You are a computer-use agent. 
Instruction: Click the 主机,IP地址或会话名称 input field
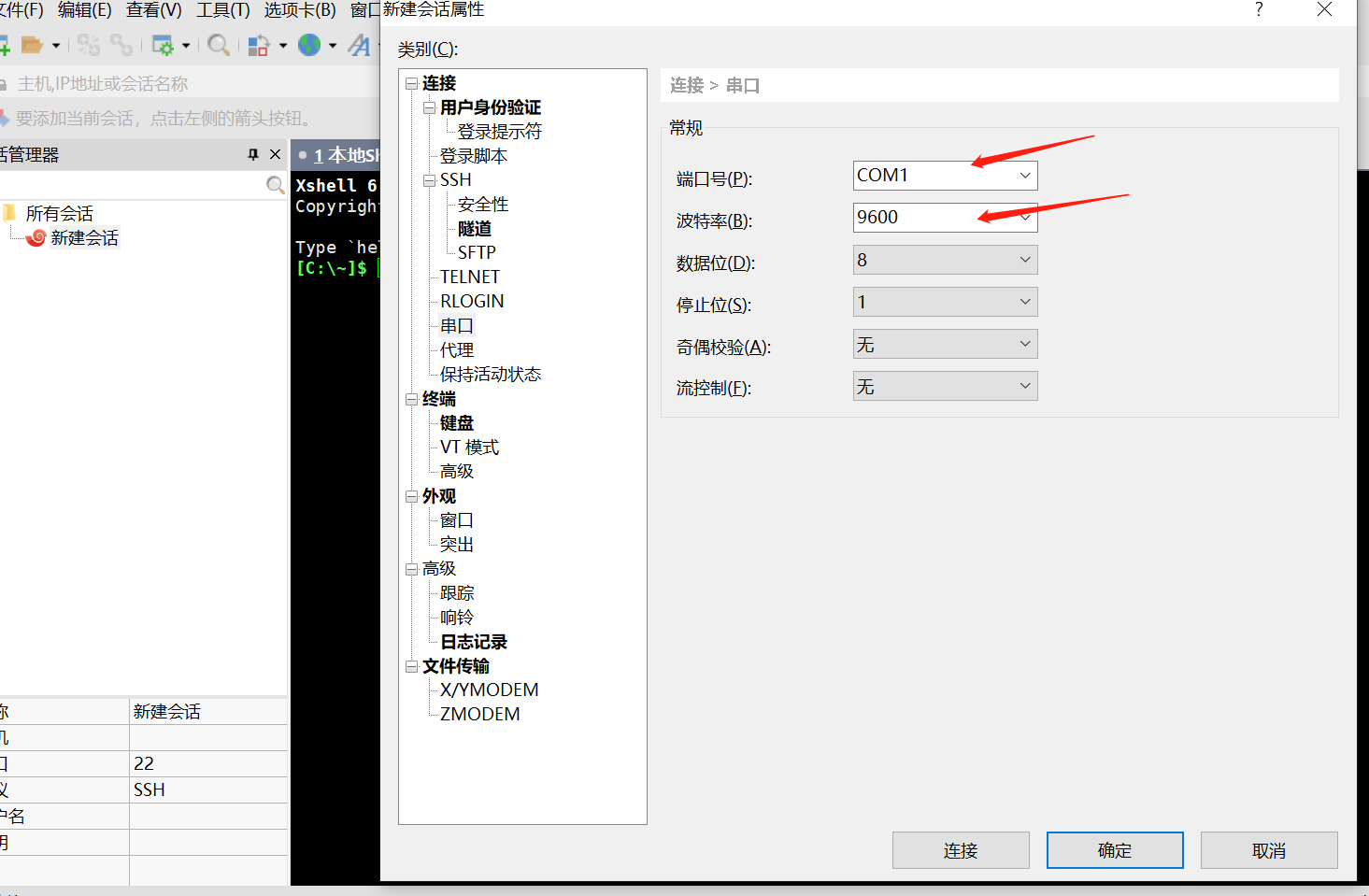click(x=140, y=82)
